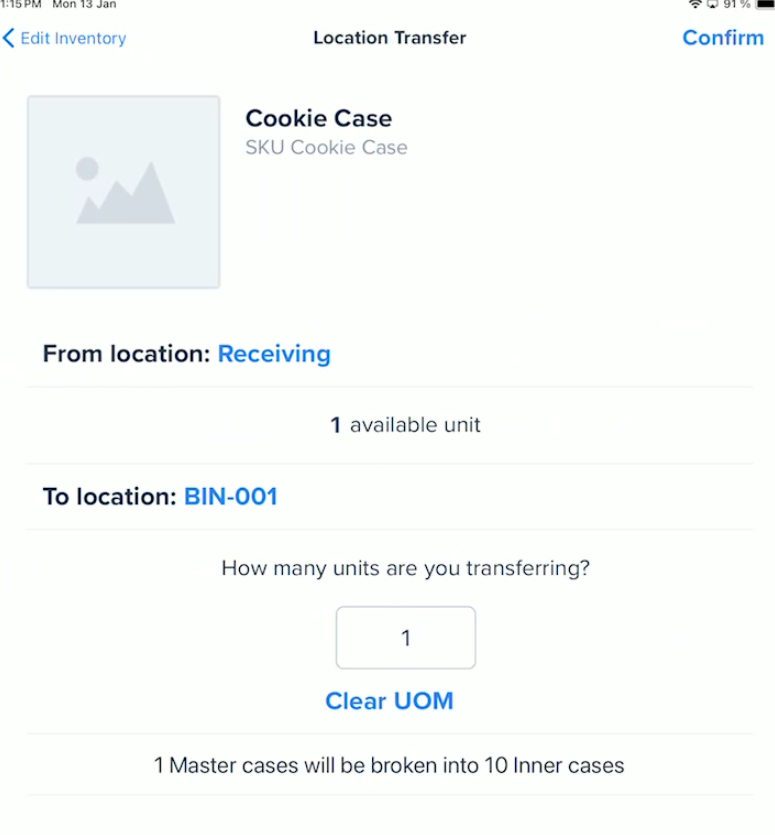The height and width of the screenshot is (835, 775).
Task: Open the Cookie Case product thumbnail
Action: pos(124,192)
